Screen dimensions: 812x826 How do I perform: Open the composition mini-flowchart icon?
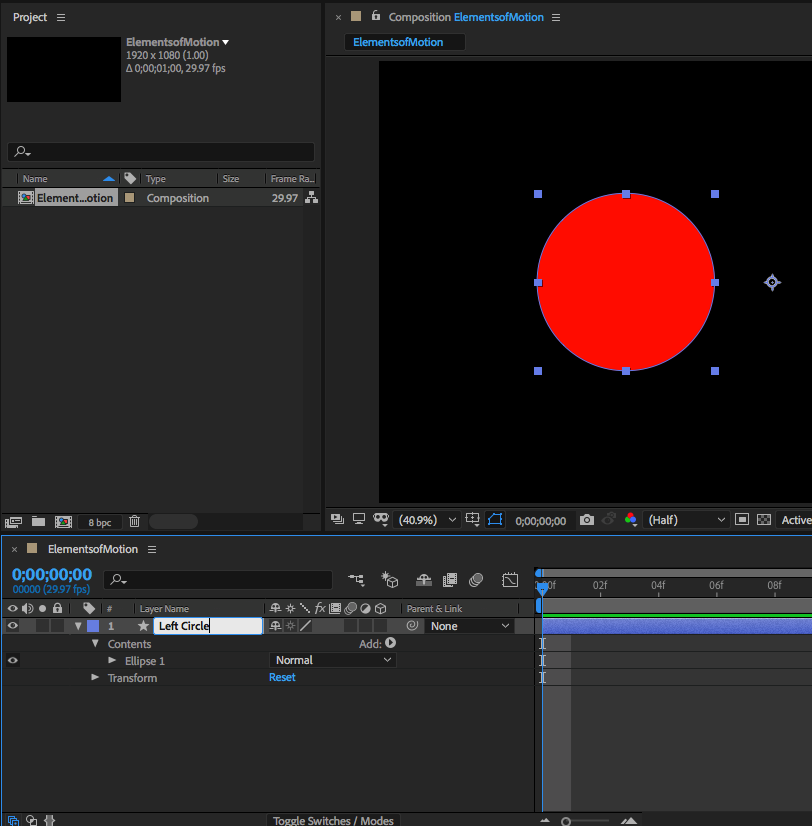[x=356, y=580]
